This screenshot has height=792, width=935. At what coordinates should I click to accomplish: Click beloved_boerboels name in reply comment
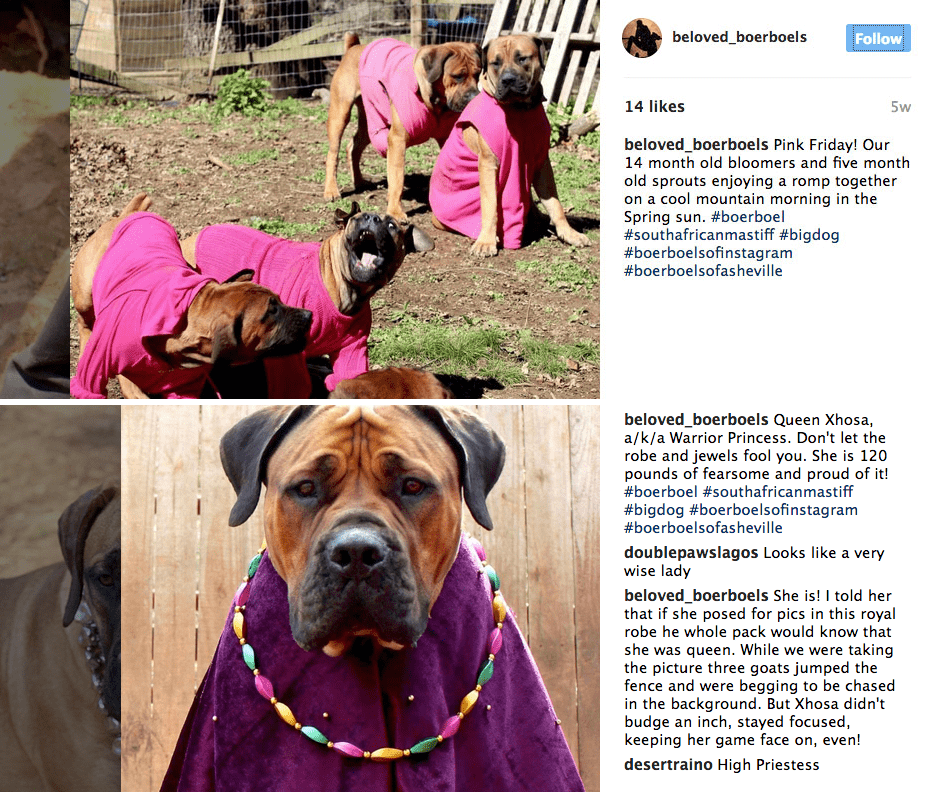pos(696,596)
